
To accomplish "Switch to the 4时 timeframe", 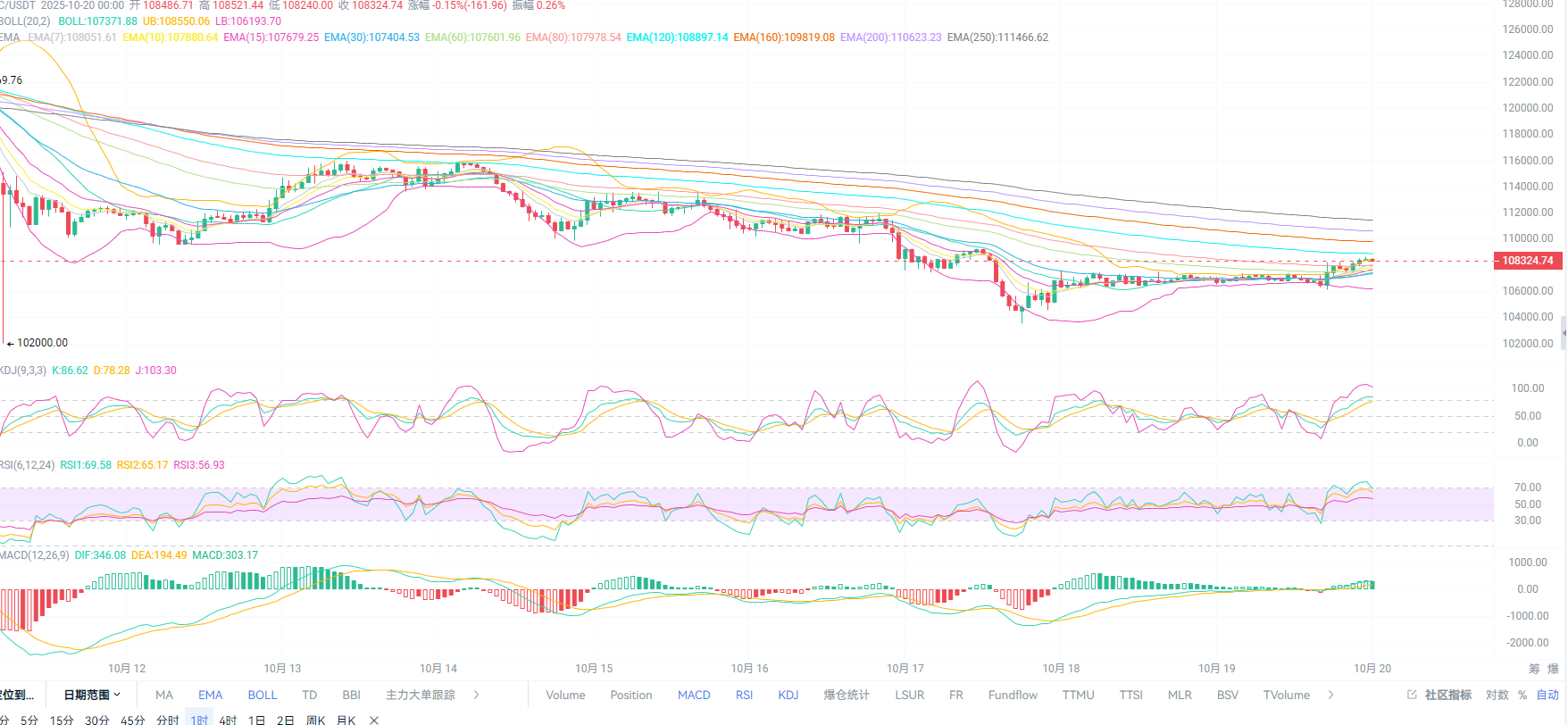I will pos(228,720).
